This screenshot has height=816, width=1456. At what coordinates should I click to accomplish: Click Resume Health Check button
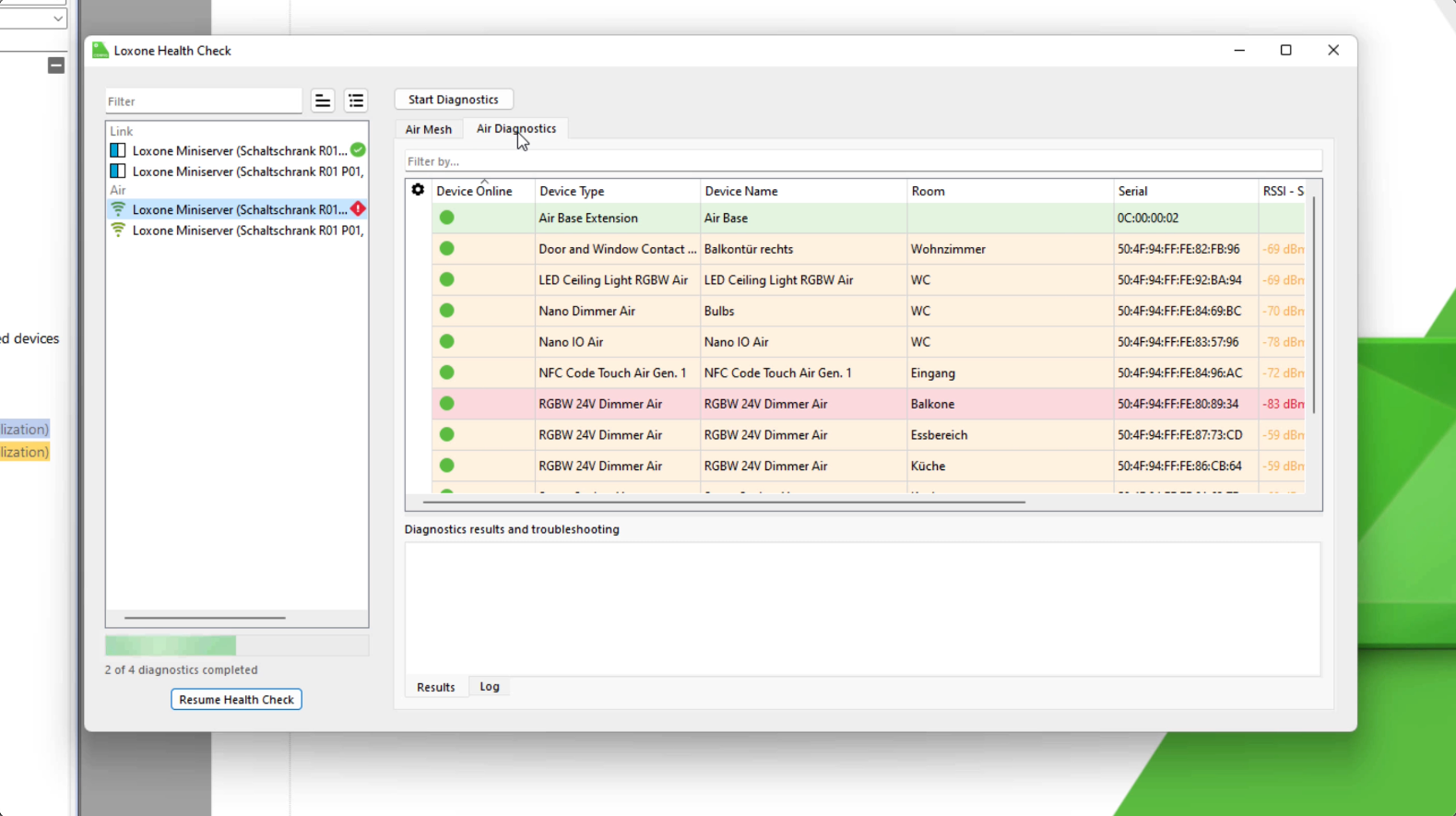236,700
